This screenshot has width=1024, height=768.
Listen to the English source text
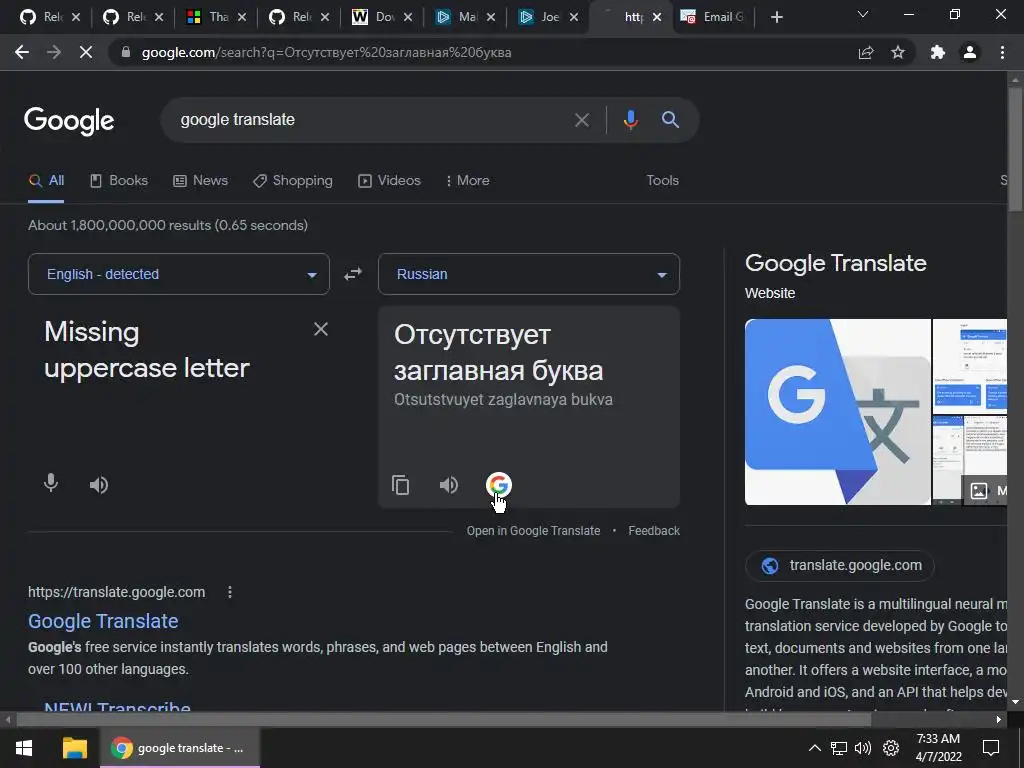[99, 485]
